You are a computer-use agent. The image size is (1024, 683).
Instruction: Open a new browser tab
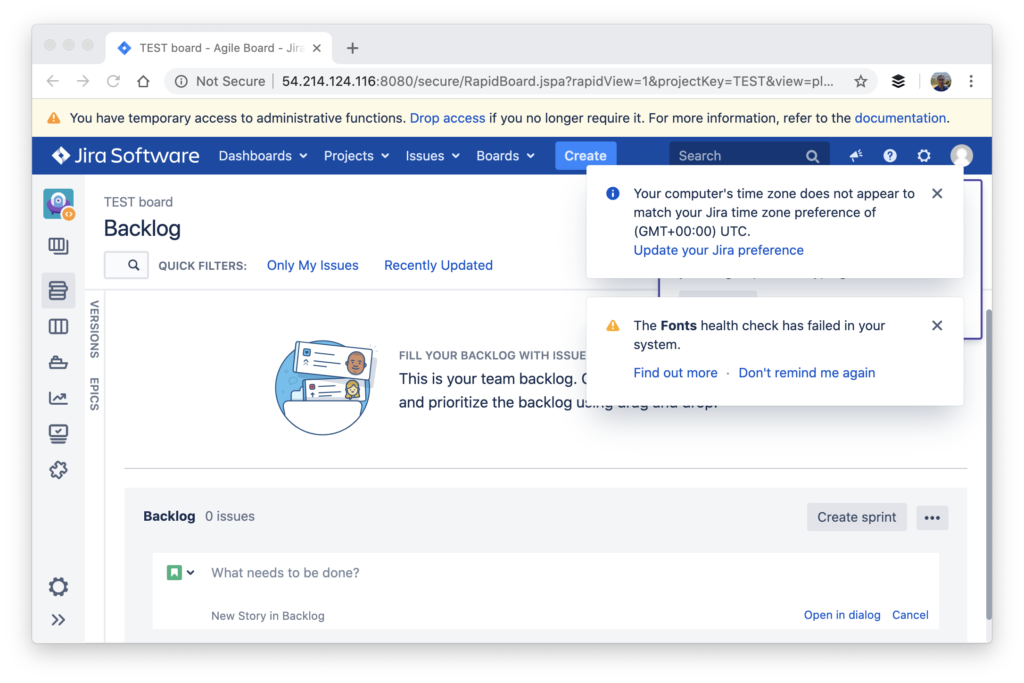pos(353,48)
